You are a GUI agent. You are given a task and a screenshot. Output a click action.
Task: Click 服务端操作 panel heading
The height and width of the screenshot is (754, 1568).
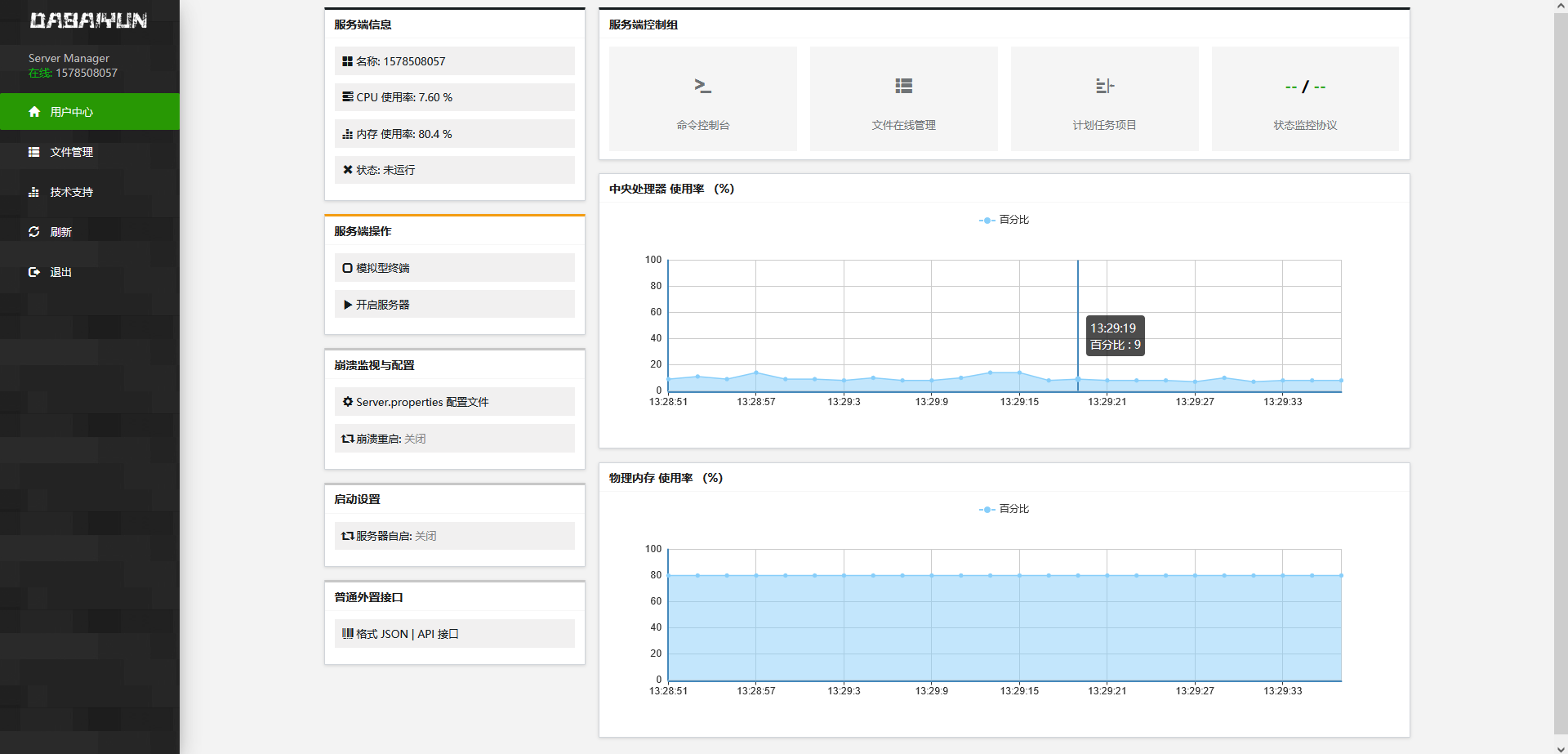(x=363, y=231)
